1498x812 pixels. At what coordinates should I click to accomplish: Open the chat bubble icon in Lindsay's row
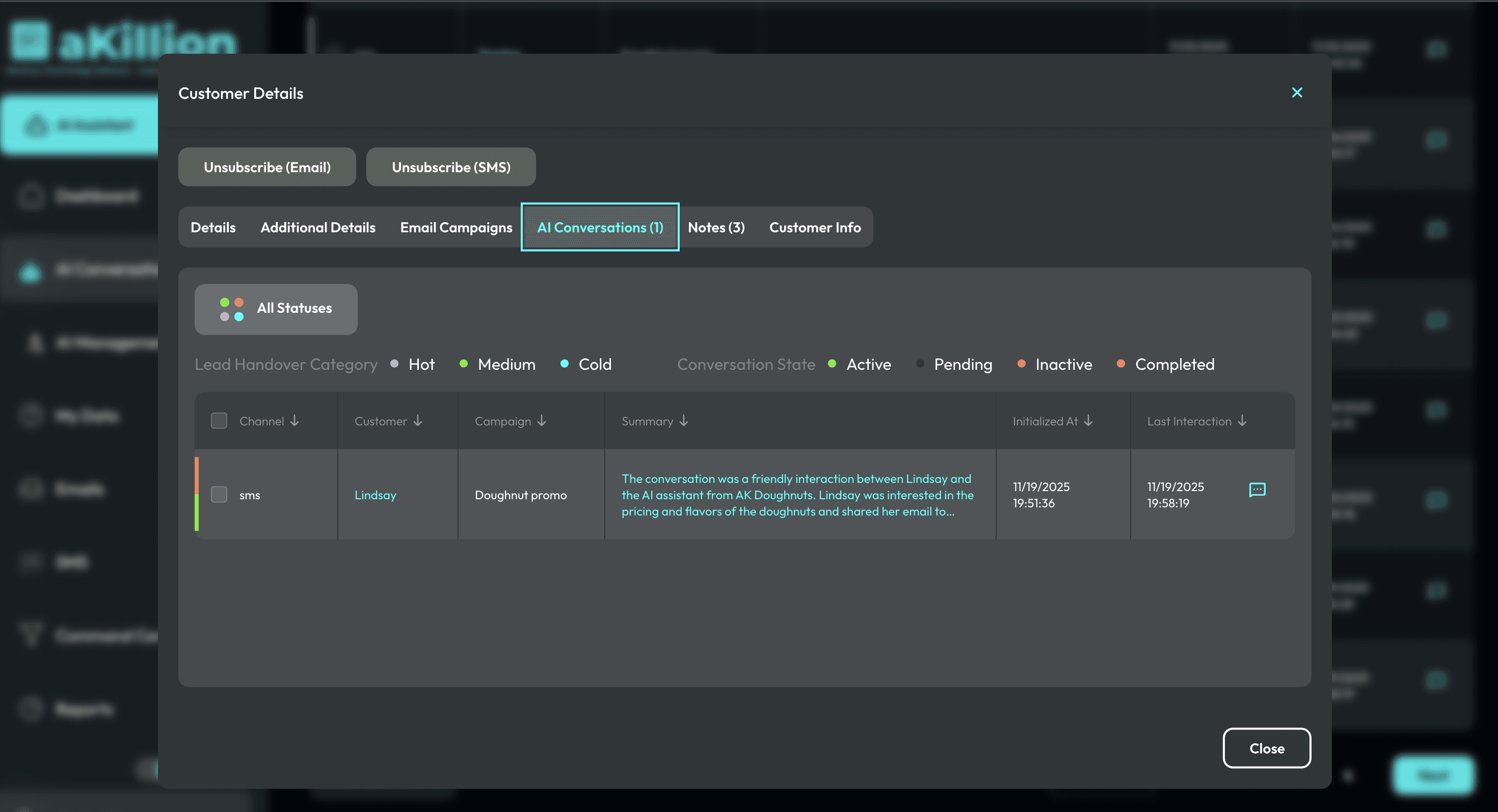click(x=1256, y=490)
